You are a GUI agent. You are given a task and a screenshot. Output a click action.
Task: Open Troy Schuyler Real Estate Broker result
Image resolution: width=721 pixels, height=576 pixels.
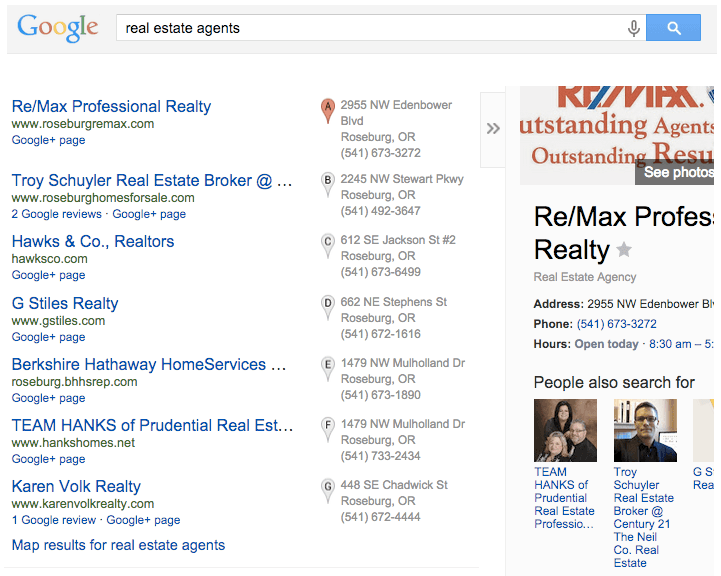click(x=152, y=180)
